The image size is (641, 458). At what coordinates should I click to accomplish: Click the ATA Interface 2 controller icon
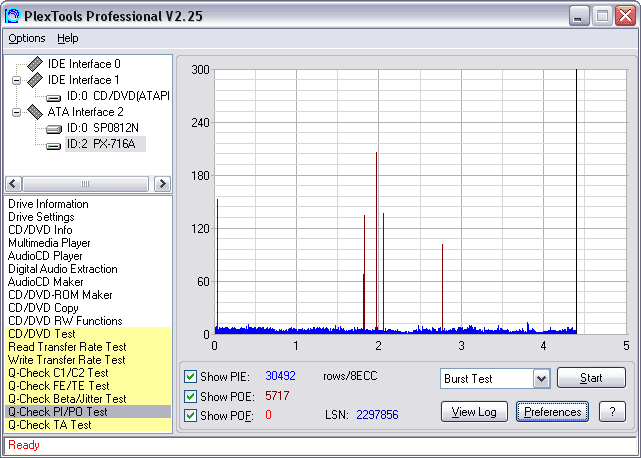click(x=35, y=112)
